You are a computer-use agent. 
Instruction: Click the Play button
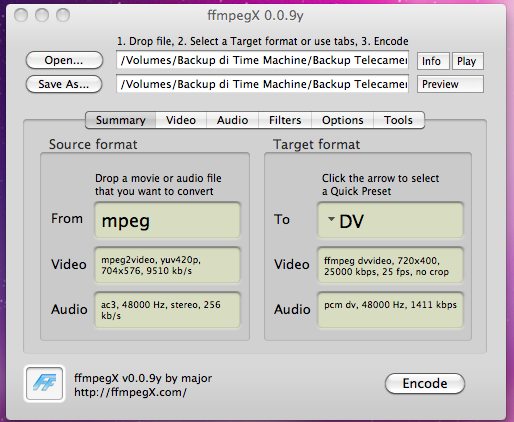pyautogui.click(x=467, y=61)
